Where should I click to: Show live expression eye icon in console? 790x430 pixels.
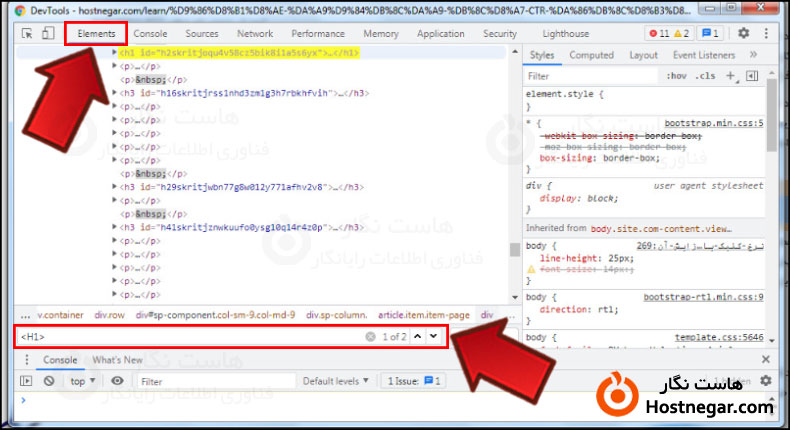pos(118,381)
